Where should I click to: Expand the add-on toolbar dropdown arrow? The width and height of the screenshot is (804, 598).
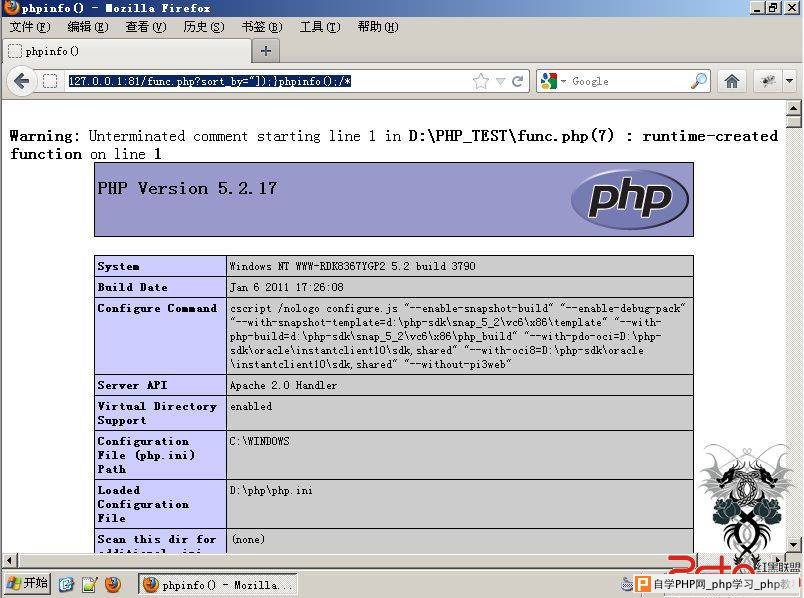coord(789,81)
